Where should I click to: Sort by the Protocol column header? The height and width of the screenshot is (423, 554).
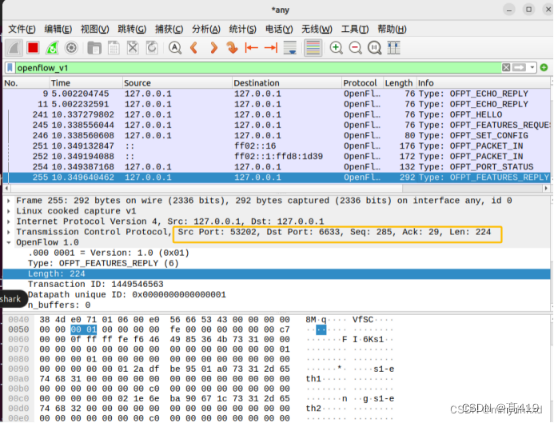362,83
